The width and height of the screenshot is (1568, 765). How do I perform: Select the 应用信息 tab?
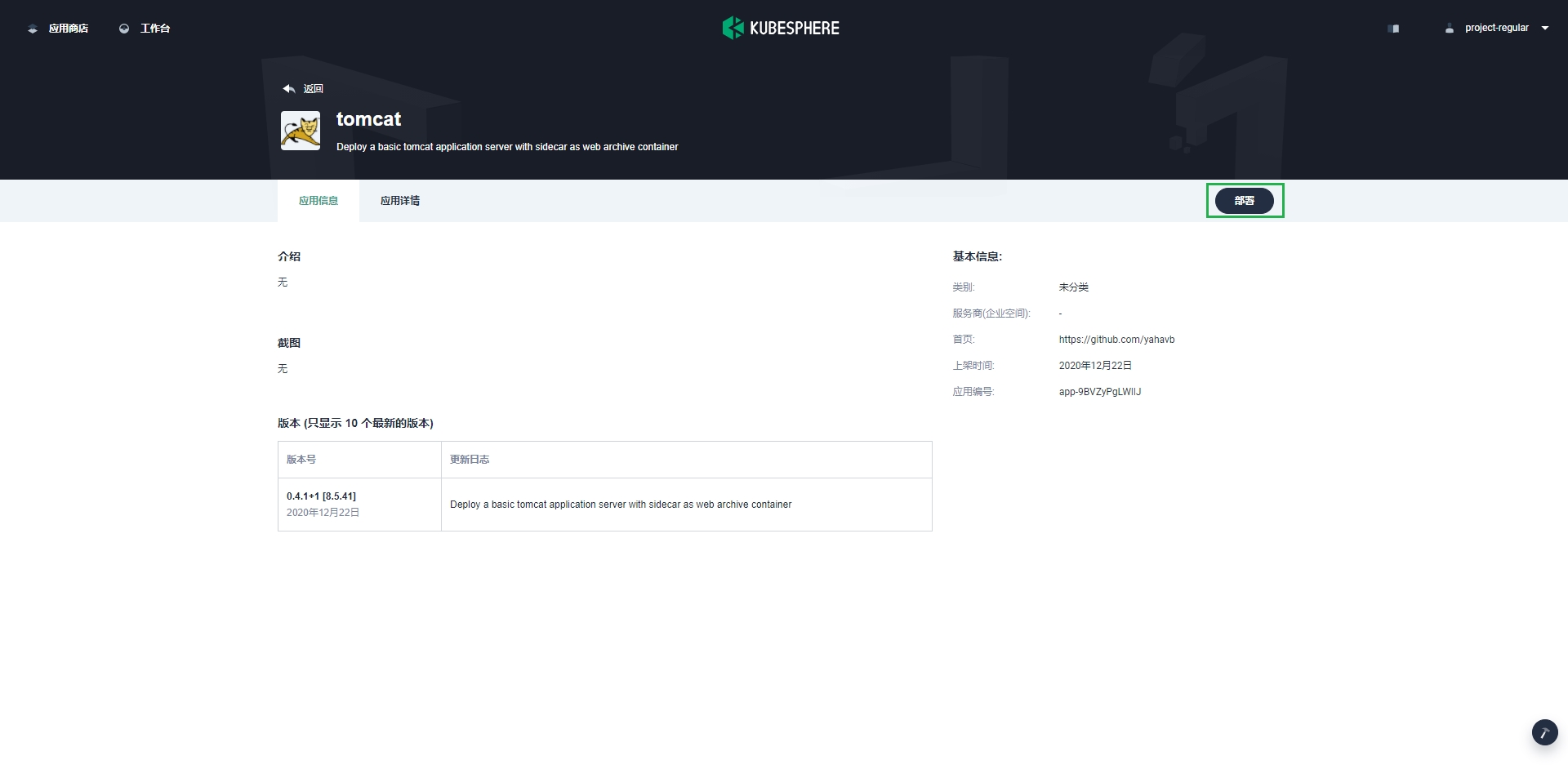[x=318, y=200]
